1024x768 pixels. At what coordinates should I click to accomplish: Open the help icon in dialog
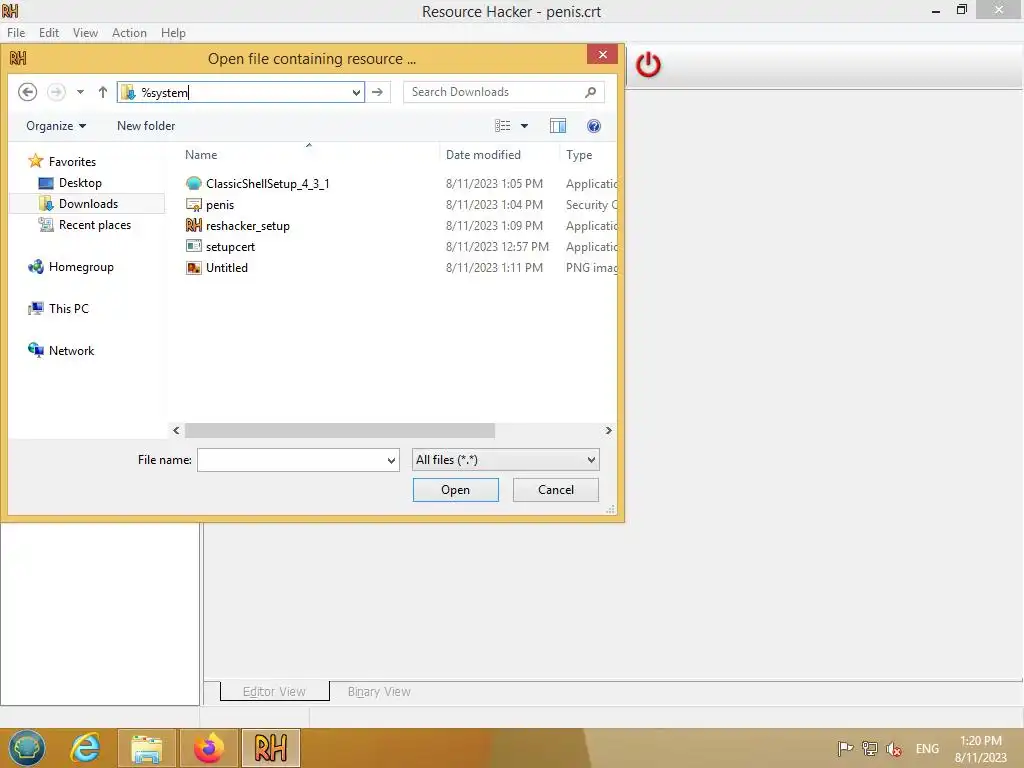point(594,126)
